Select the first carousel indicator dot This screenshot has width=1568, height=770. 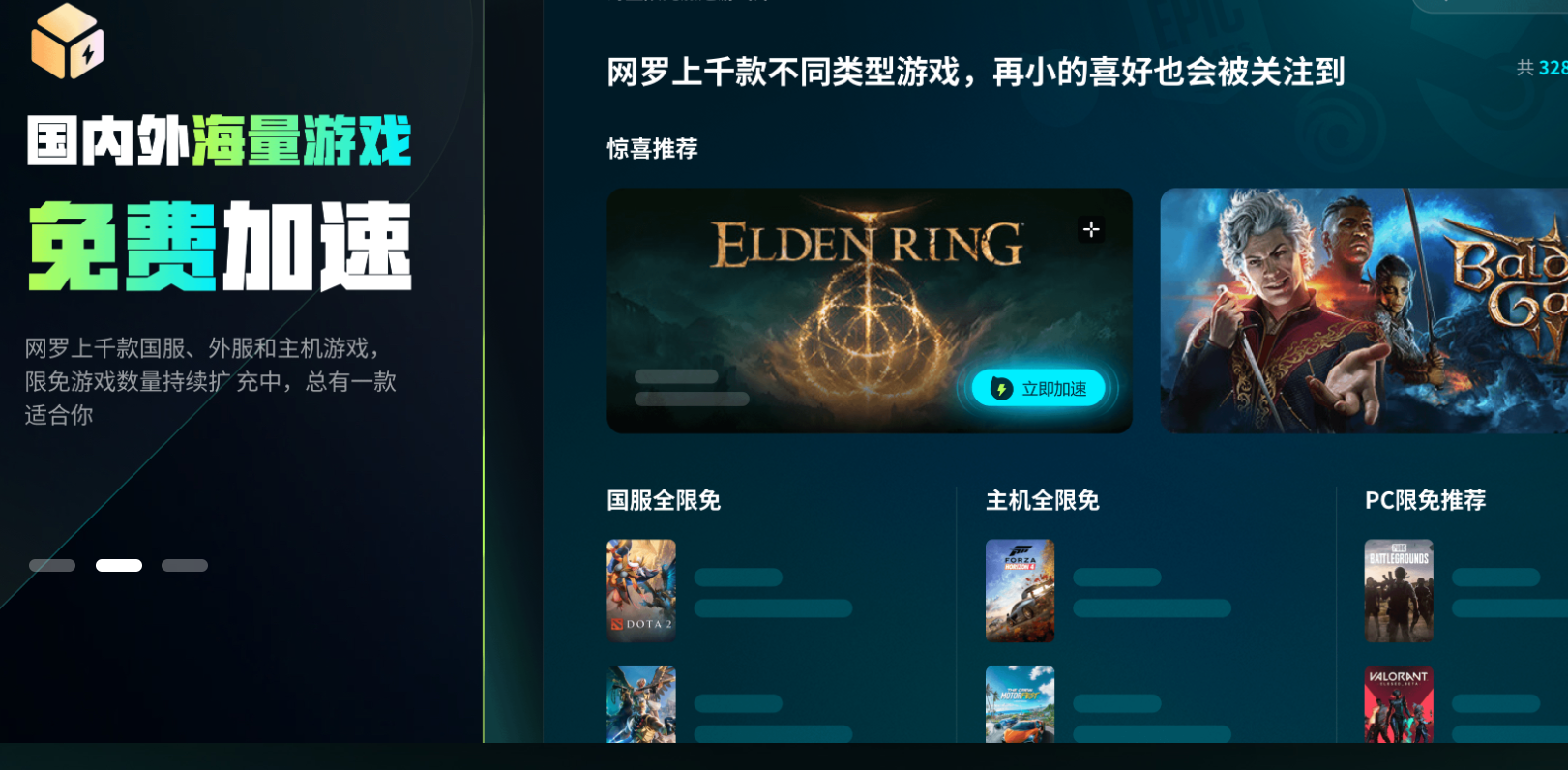(52, 565)
